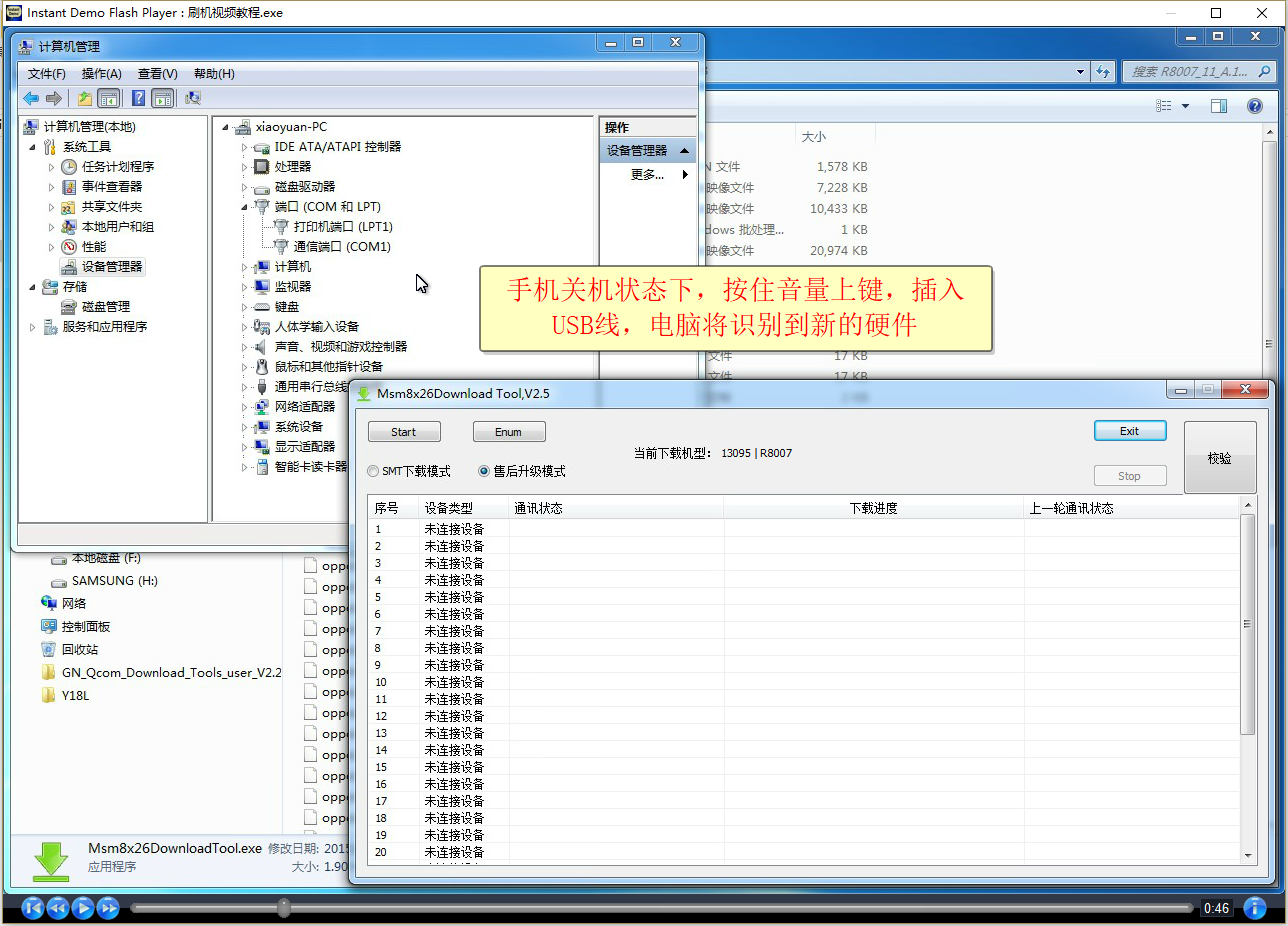Open the blue help question mark icon

click(x=139, y=98)
